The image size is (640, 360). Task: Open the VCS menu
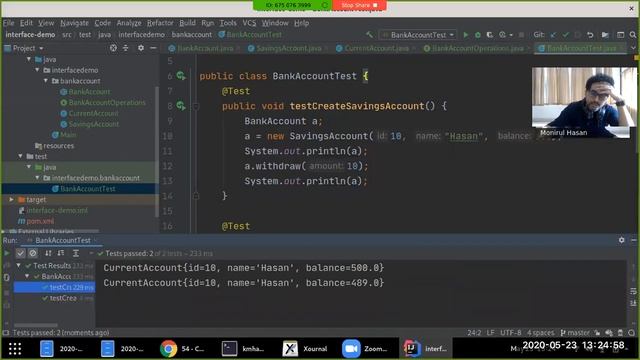tap(249, 23)
